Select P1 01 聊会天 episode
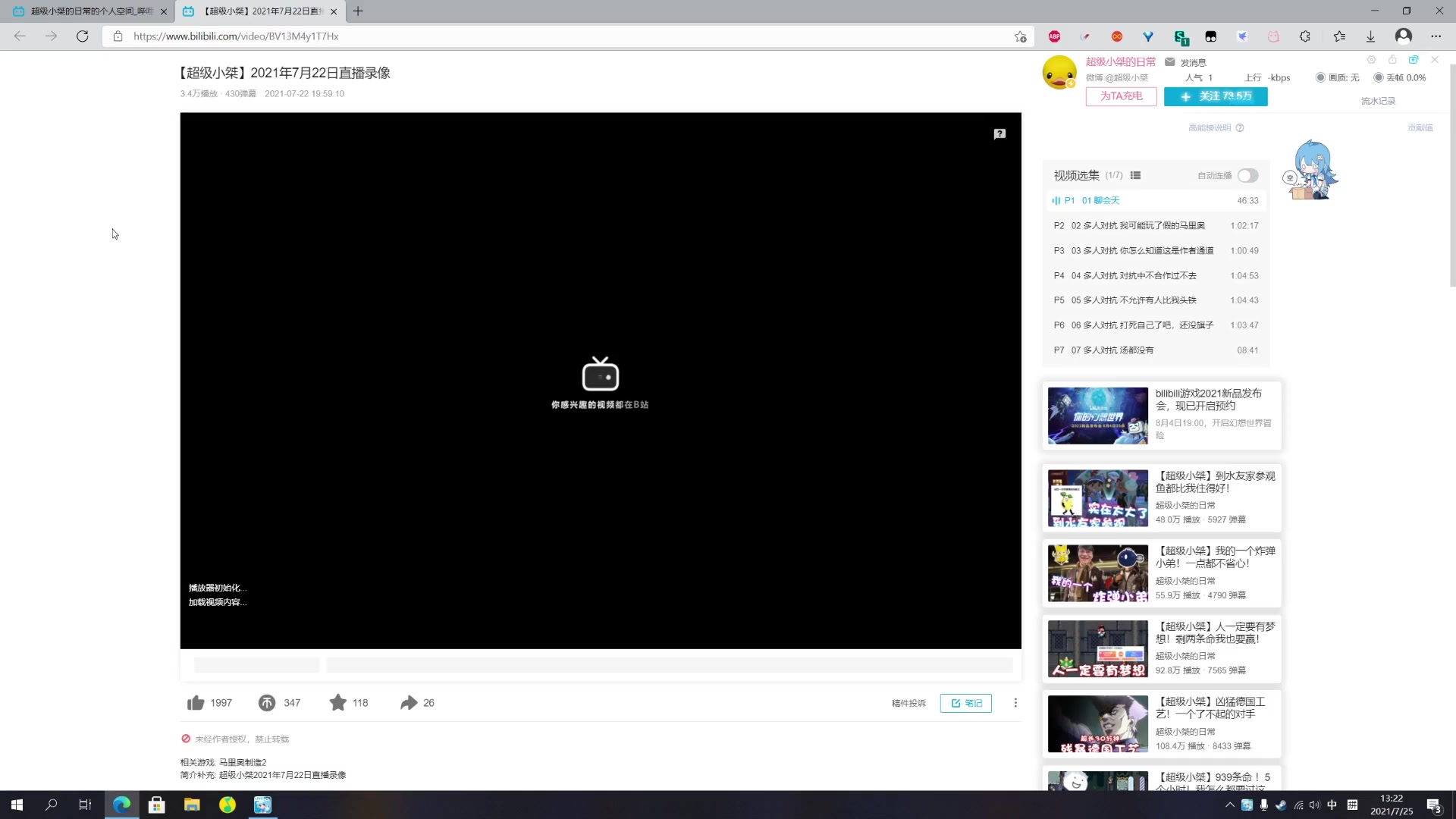The image size is (1456, 819). click(x=1156, y=200)
